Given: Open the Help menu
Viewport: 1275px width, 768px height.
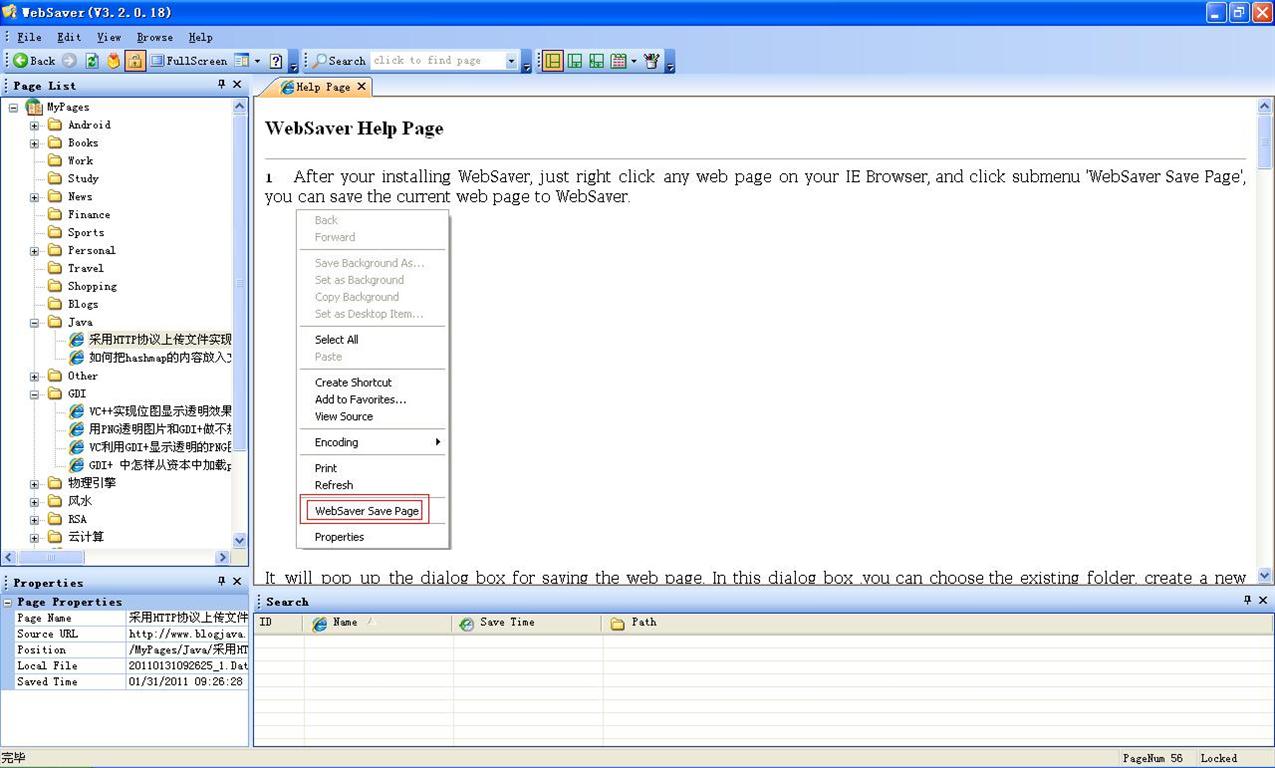Looking at the screenshot, I should 200,37.
